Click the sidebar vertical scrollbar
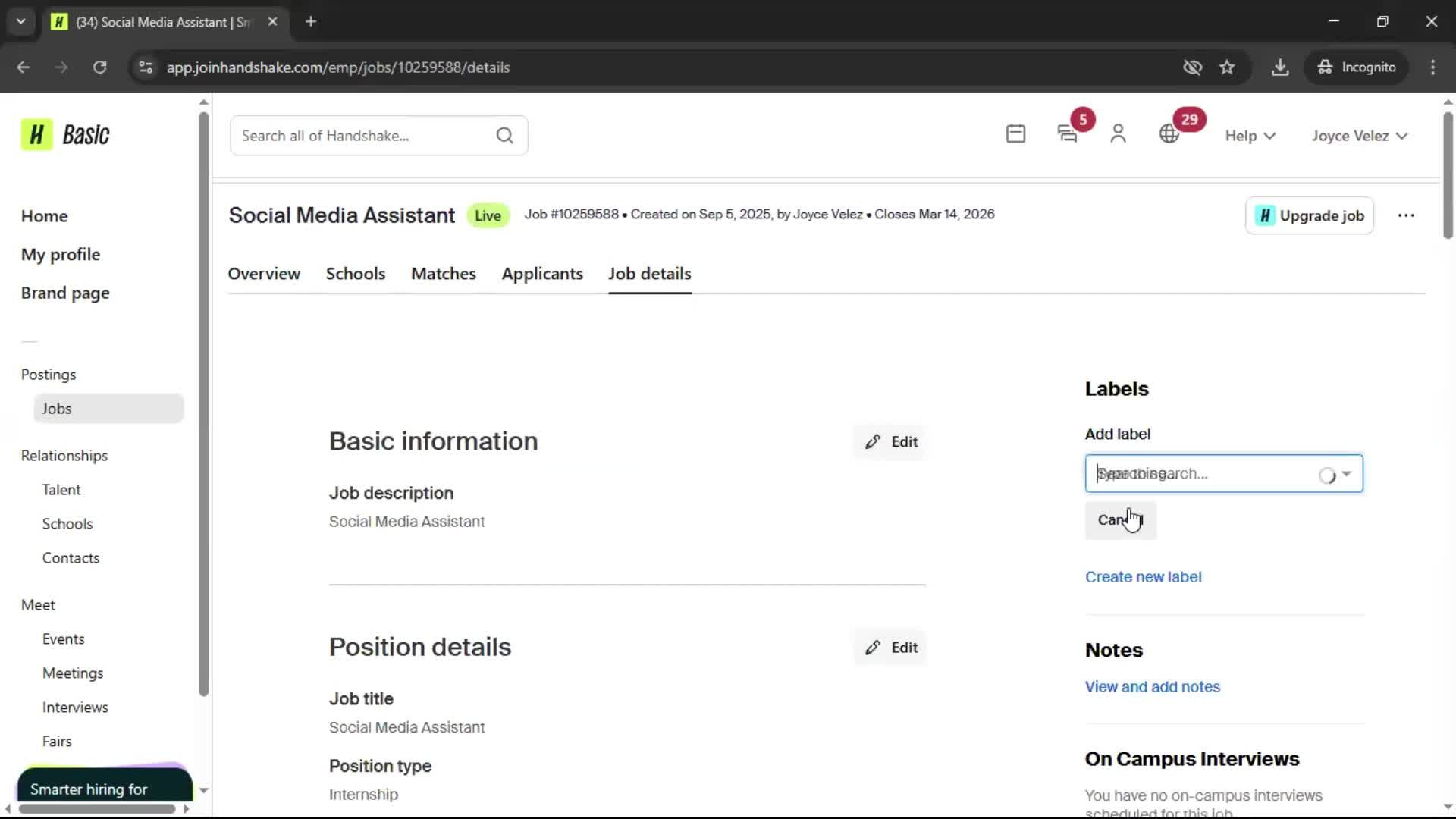 [x=203, y=404]
